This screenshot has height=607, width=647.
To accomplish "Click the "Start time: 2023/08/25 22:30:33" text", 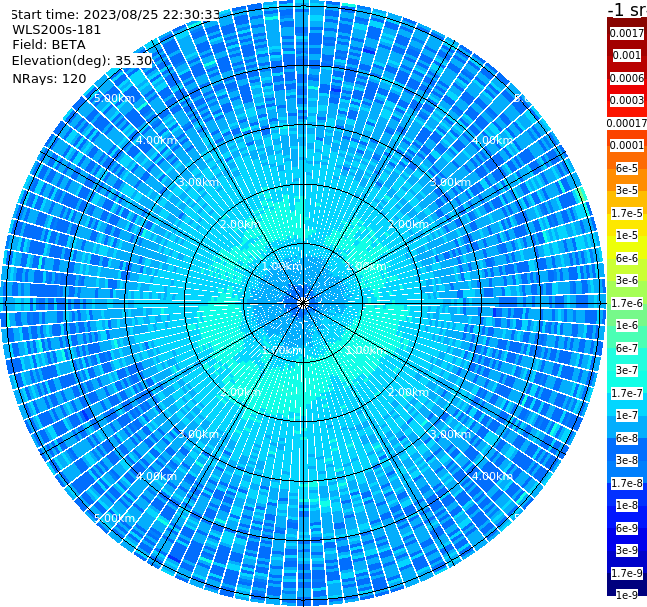I will click(116, 14).
